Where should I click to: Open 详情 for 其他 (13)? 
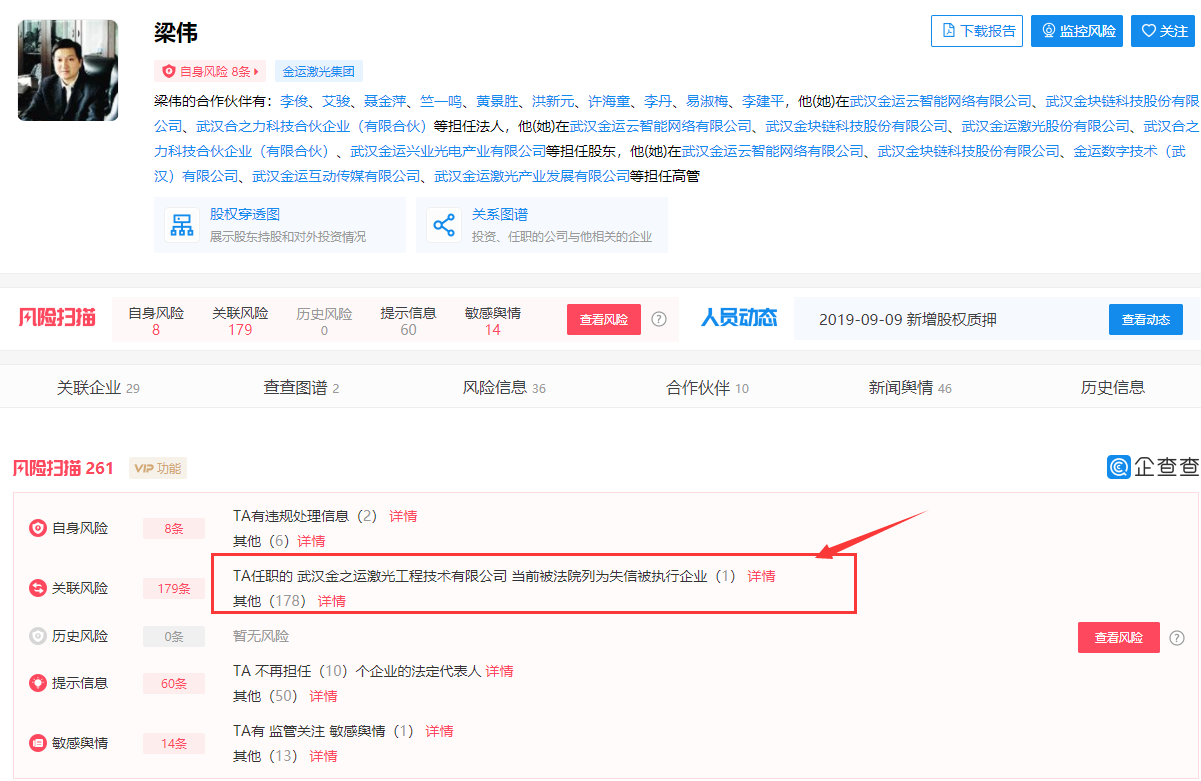(x=323, y=756)
